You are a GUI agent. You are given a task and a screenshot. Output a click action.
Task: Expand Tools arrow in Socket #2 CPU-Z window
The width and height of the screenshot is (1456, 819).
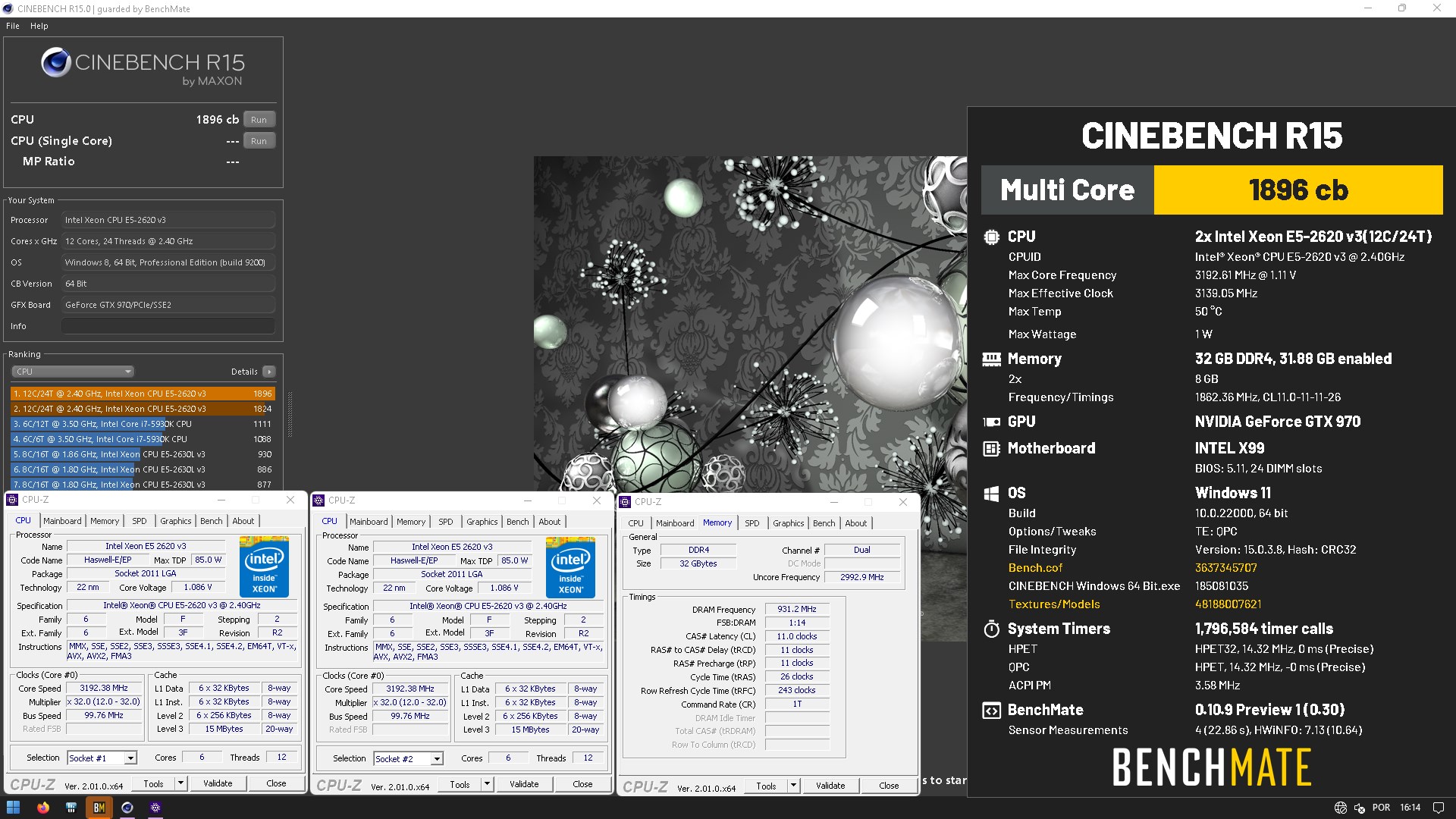pos(487,784)
